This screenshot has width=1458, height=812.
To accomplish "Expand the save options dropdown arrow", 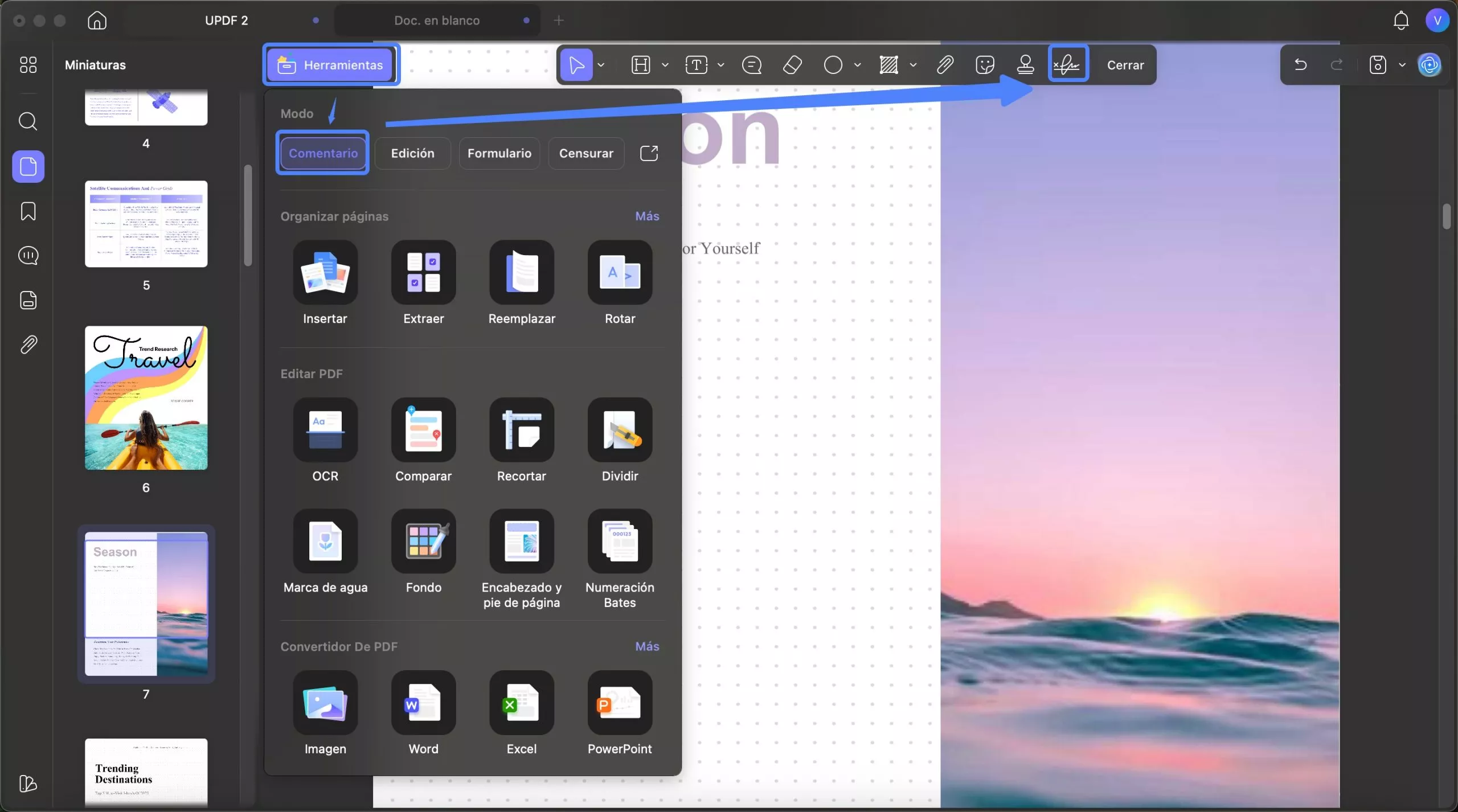I will pos(1402,65).
